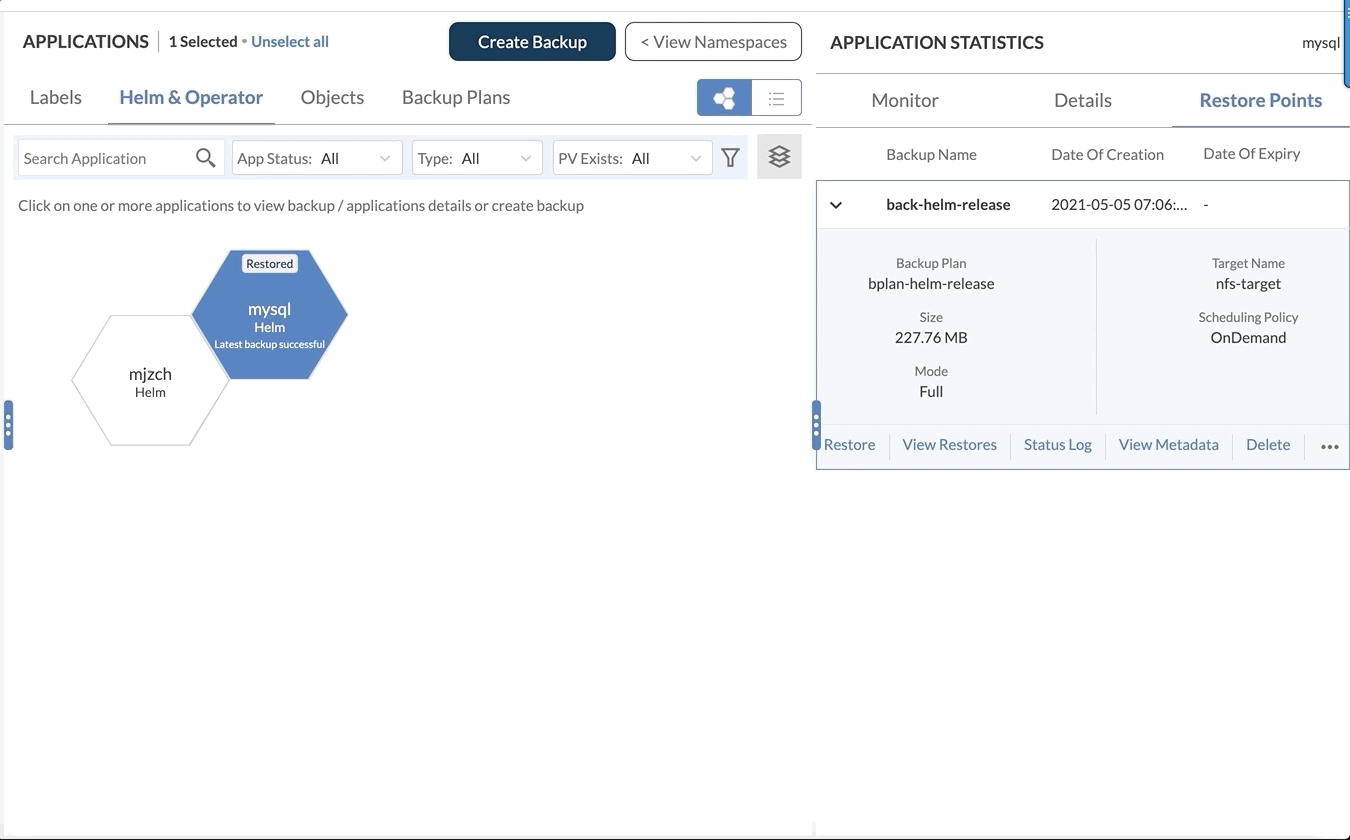Open the three-dots more actions menu
This screenshot has height=840, width=1350.
[1329, 446]
